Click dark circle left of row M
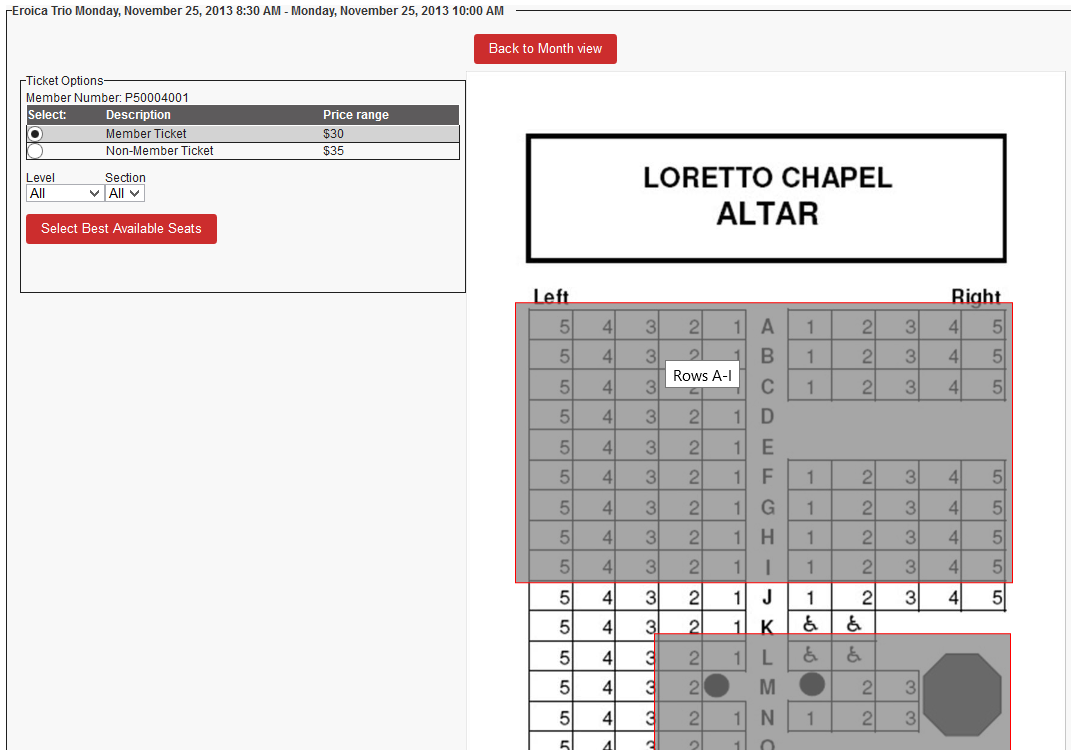The image size is (1071, 750). [716, 685]
